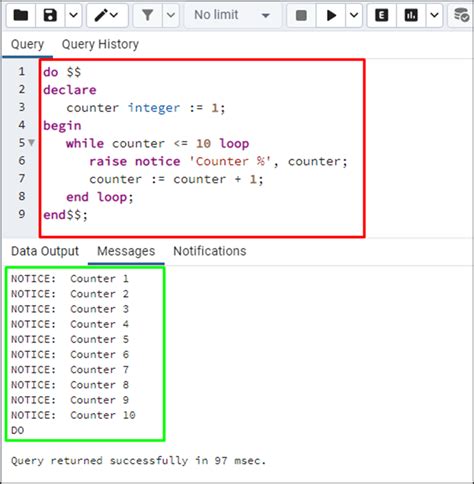Open the filter funnel icon
This screenshot has width=474, height=484.
coord(147,15)
